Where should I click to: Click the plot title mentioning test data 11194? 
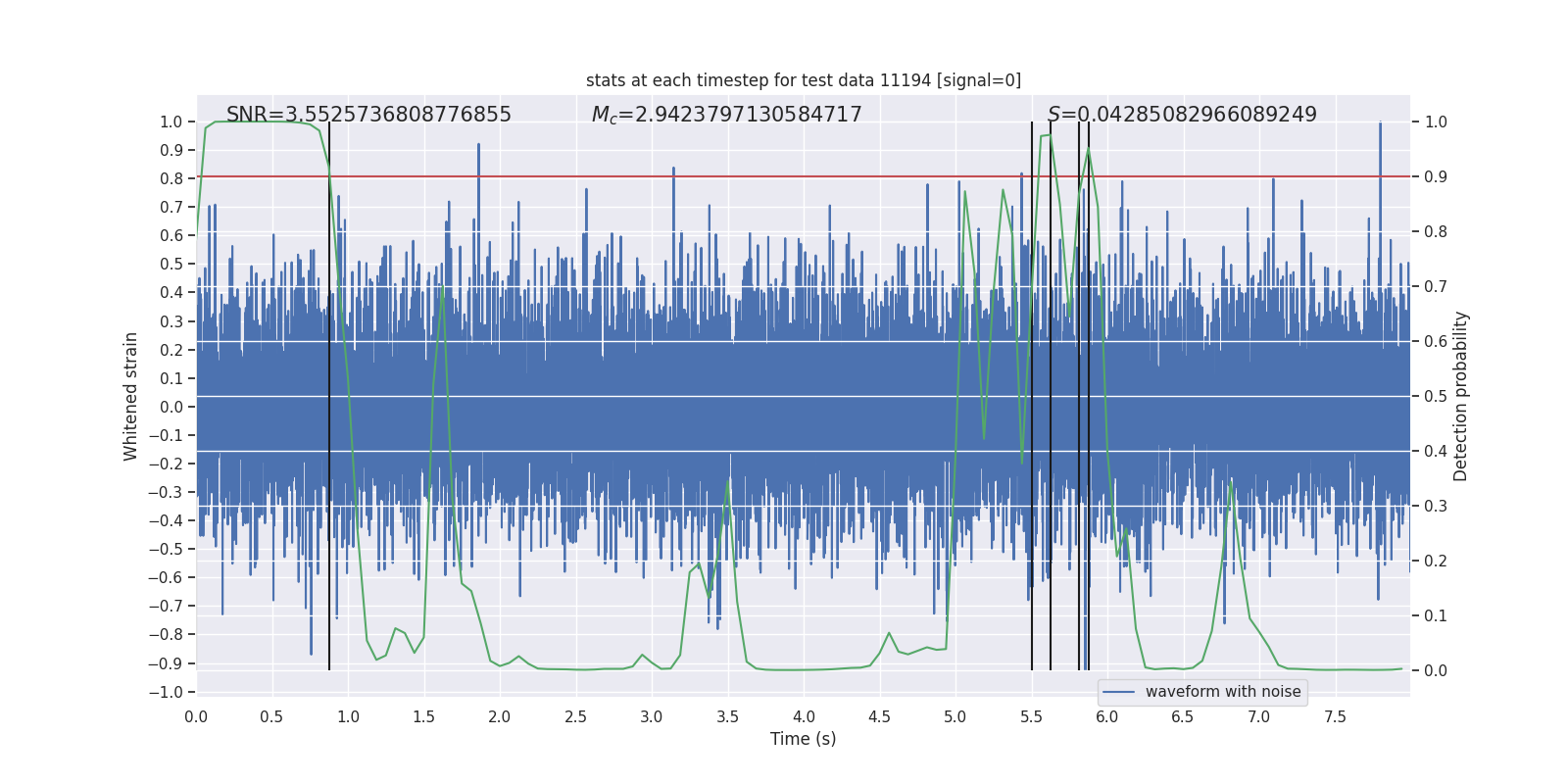[x=804, y=80]
